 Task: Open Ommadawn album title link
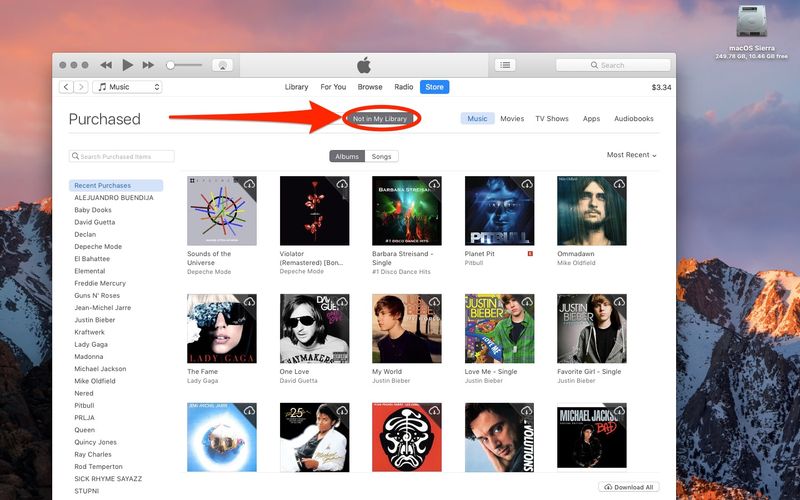[576, 254]
